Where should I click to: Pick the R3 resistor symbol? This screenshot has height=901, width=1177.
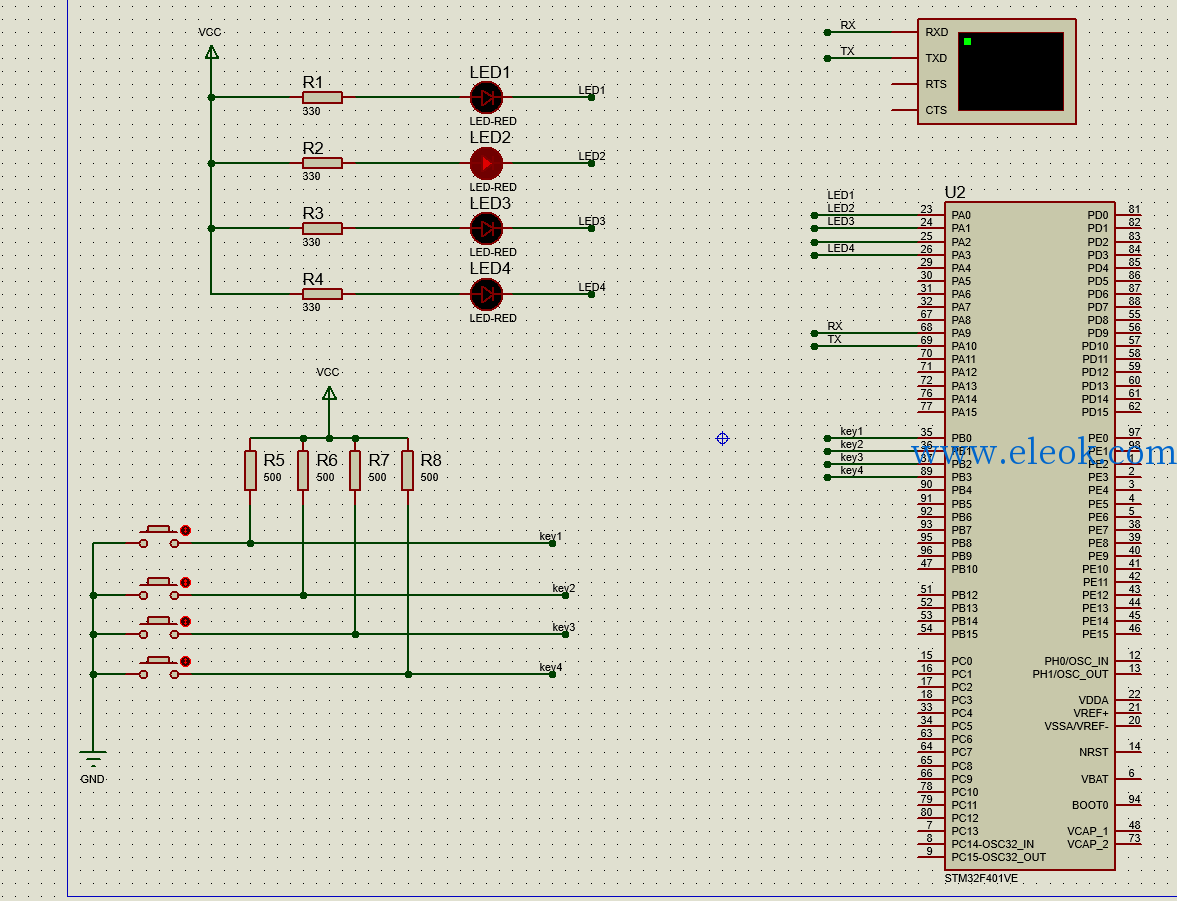pyautogui.click(x=322, y=228)
